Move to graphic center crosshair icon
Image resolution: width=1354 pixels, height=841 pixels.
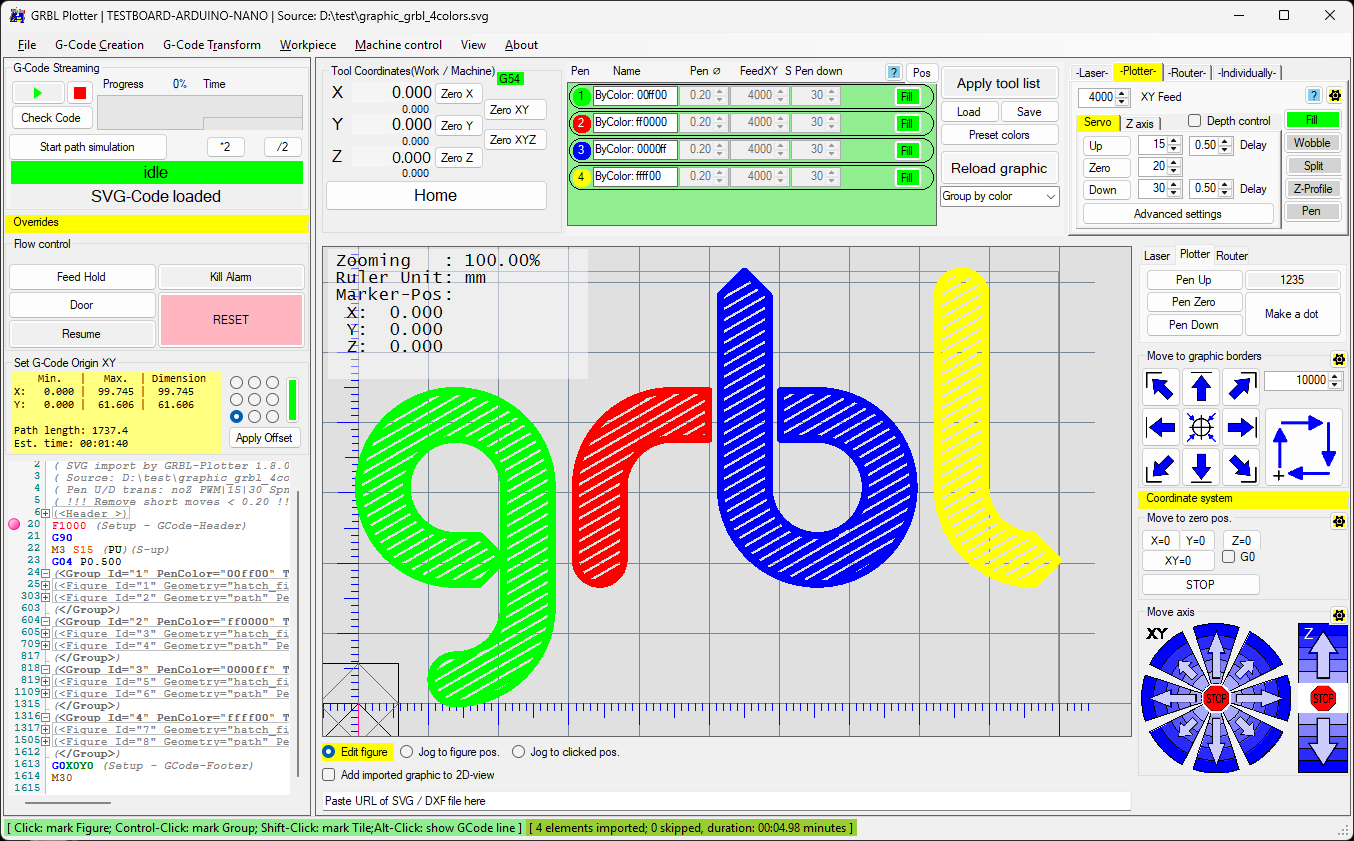click(x=1201, y=428)
